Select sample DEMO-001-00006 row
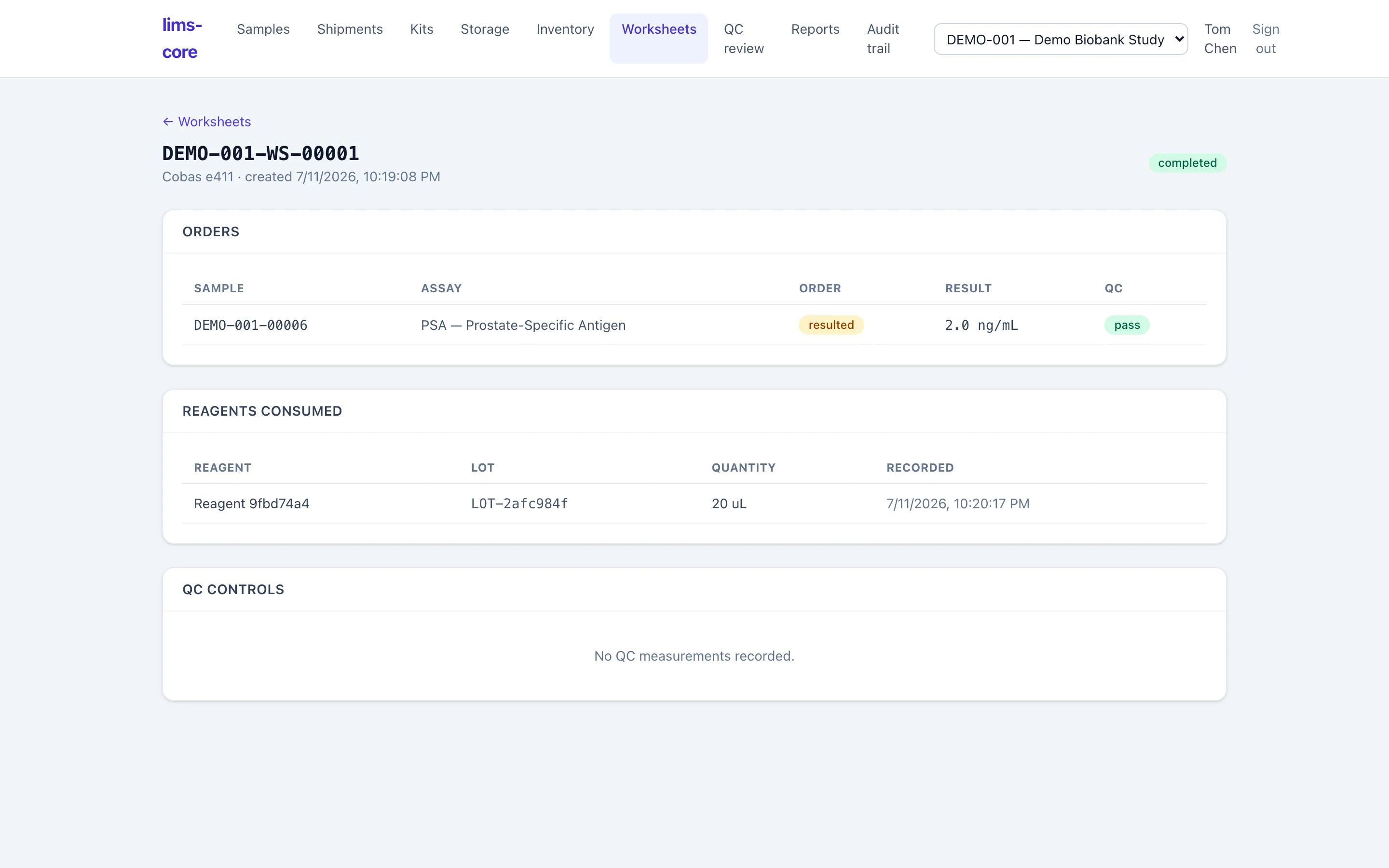Image resolution: width=1389 pixels, height=868 pixels. 694,325
